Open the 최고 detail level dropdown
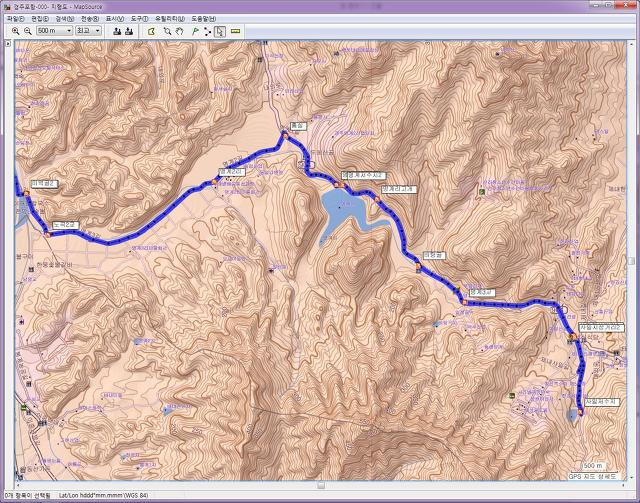The width and height of the screenshot is (640, 503). (88, 31)
